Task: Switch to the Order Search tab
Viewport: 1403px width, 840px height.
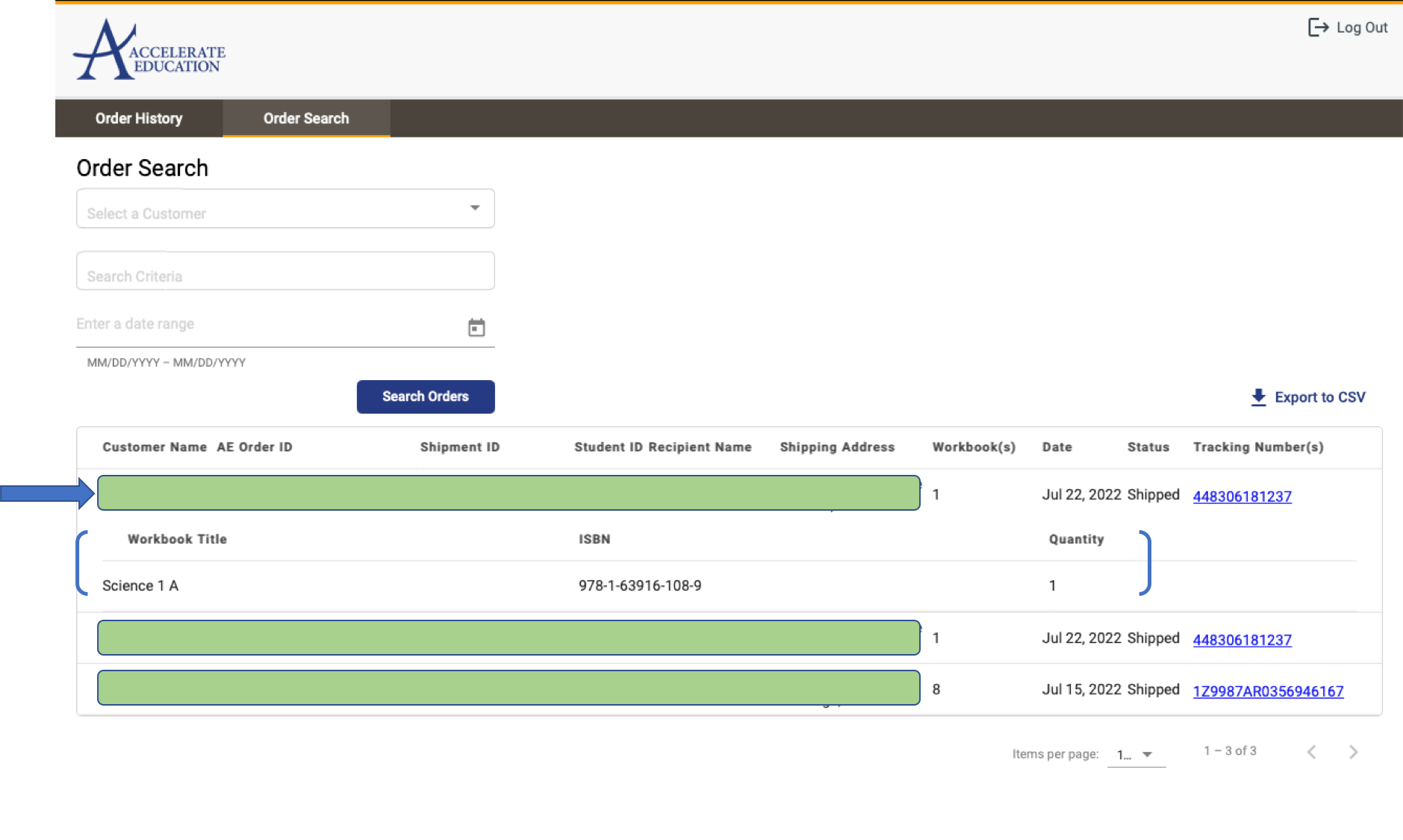Action: [x=306, y=118]
